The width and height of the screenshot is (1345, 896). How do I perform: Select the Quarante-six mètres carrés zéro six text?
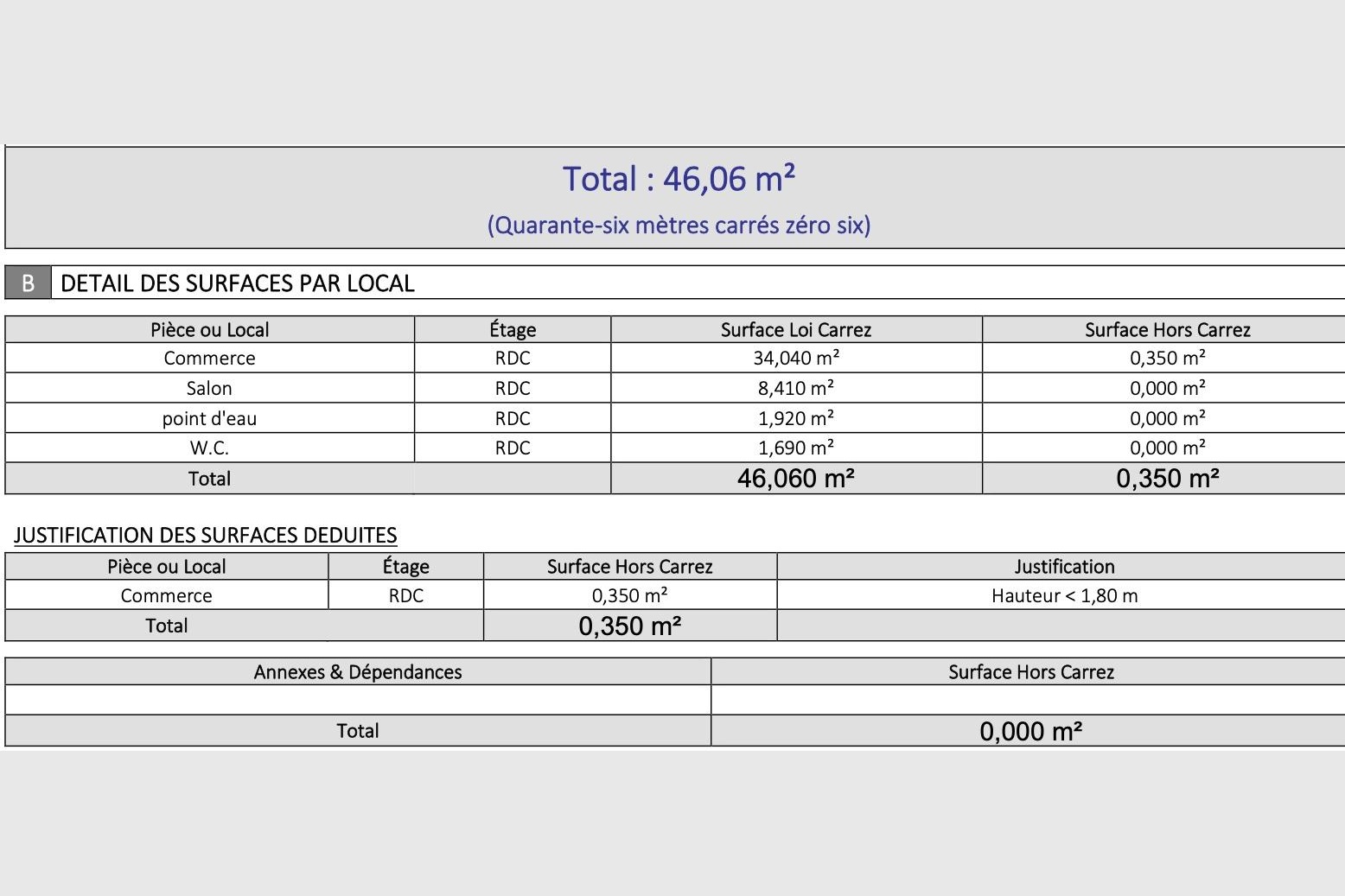pyautogui.click(x=679, y=226)
